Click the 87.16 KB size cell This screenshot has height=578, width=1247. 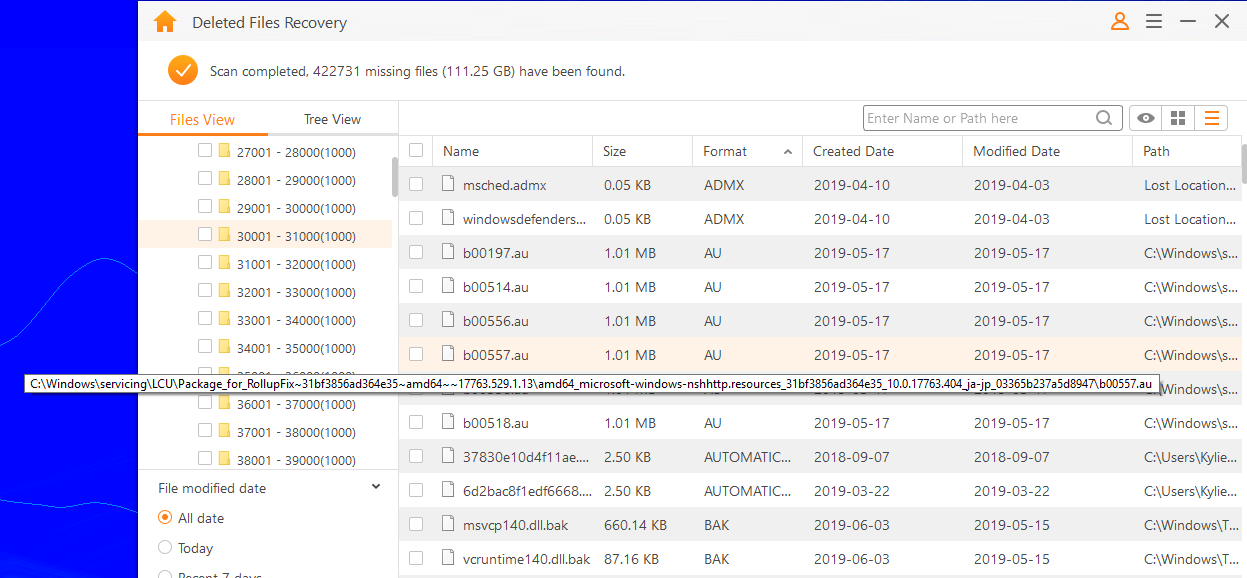632,559
